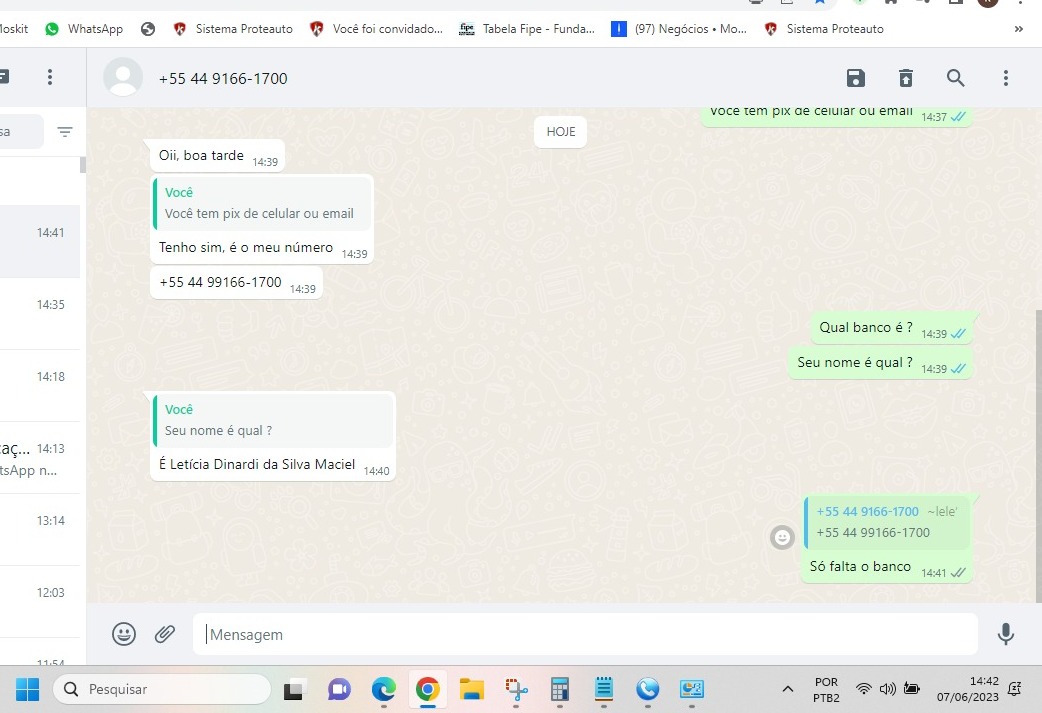React to the 'Só falta o banco' message
1042x713 pixels.
[782, 538]
